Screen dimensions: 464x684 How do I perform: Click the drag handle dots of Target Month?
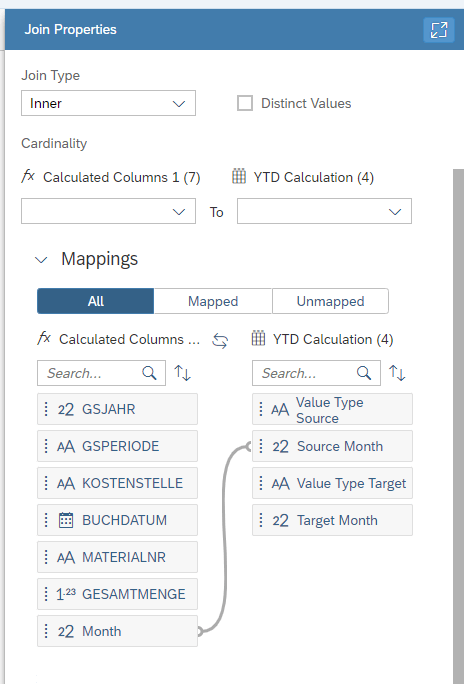tap(261, 520)
